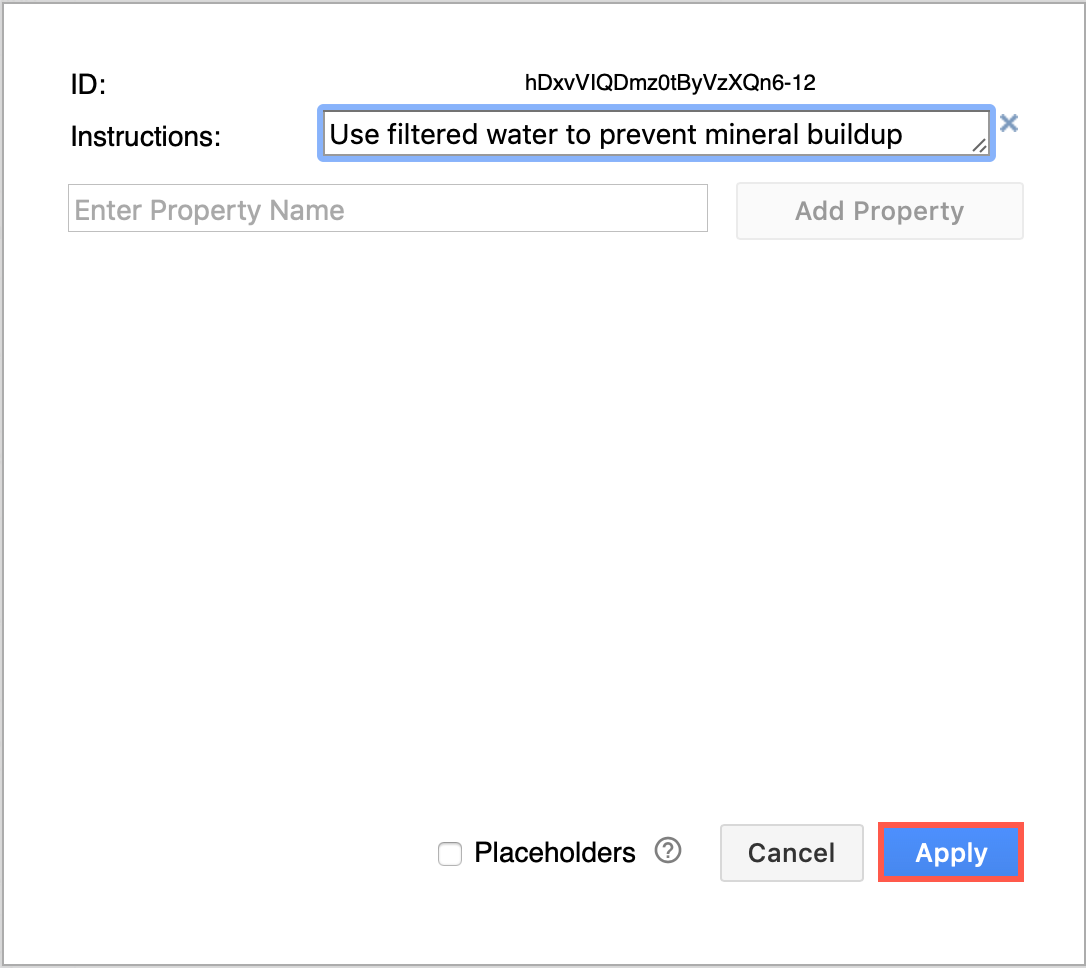Click the diagonal resize grip of the Instructions field
The height and width of the screenshot is (968, 1086).
[x=980, y=146]
